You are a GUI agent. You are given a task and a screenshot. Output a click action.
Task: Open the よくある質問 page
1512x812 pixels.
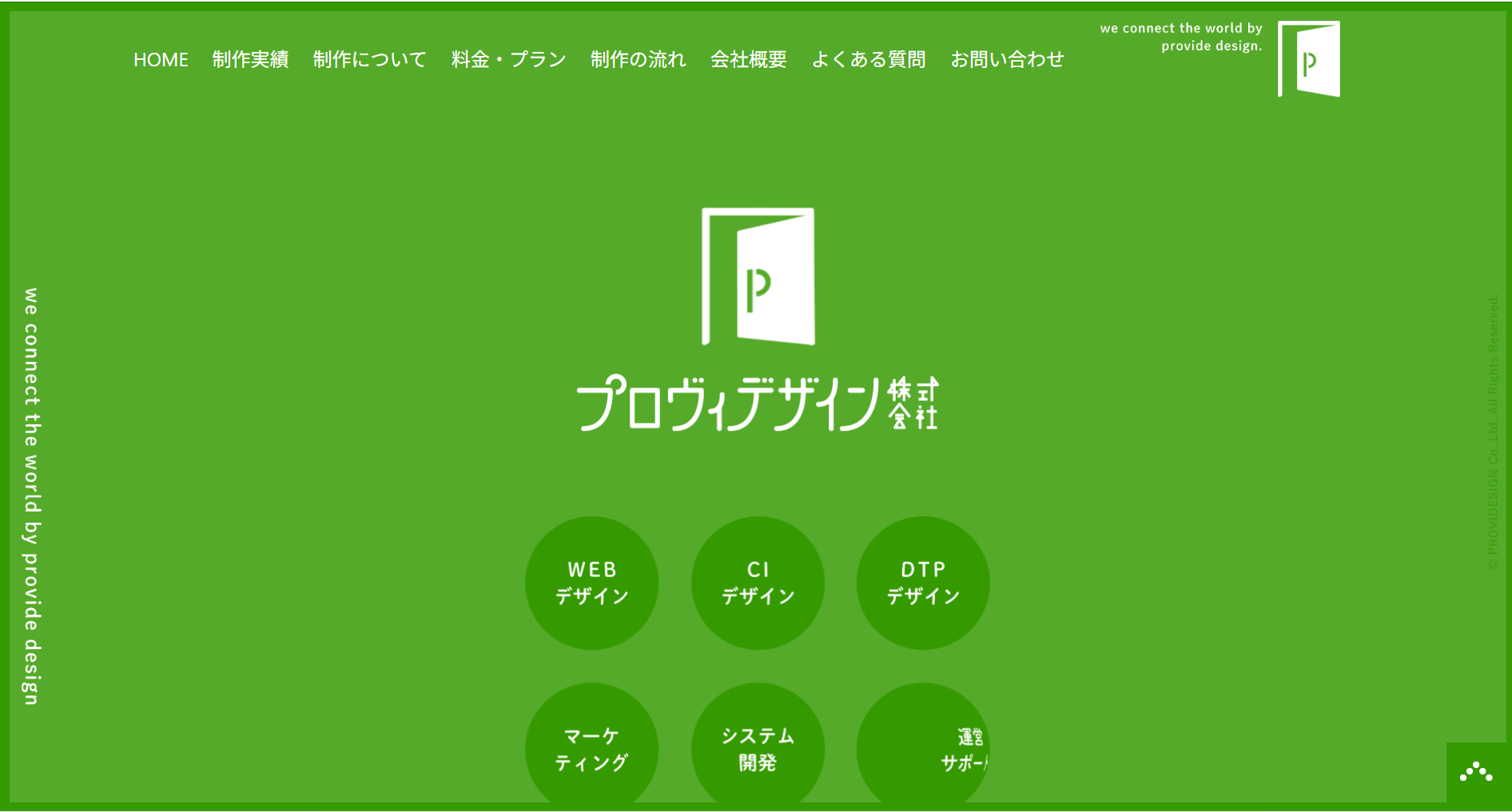tap(869, 59)
